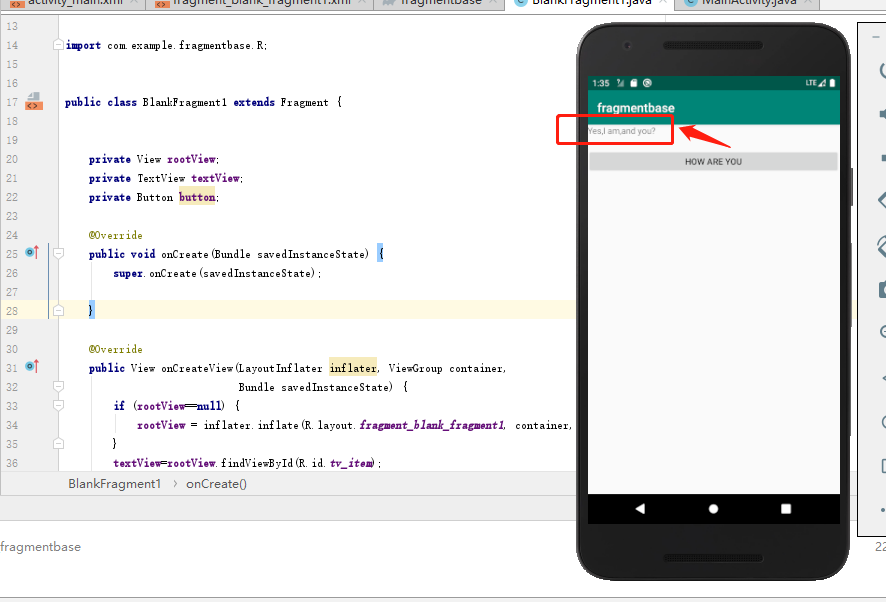Screen dimensions: 886x602
Task: Collapse the onCreate method fold marker on line 25
Action: pyautogui.click(x=58, y=253)
